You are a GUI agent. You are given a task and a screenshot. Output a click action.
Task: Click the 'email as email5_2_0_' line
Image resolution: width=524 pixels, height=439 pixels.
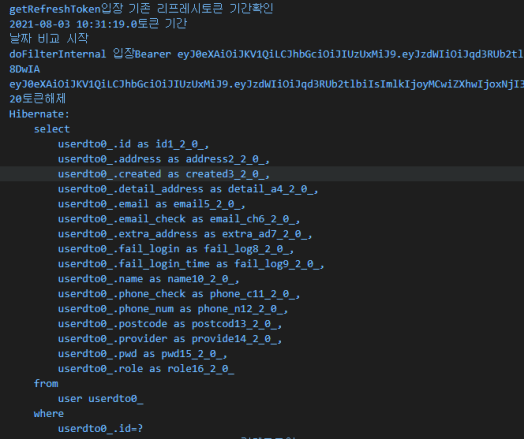click(x=151, y=204)
